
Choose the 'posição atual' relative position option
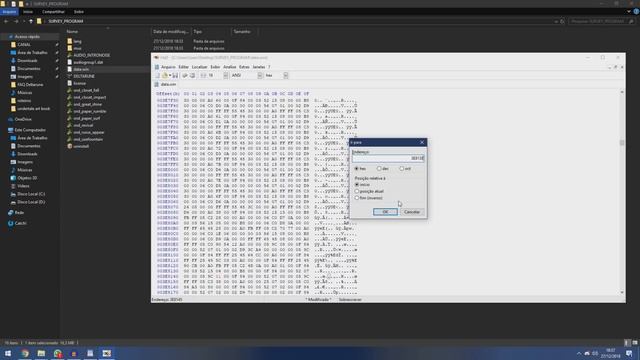click(357, 191)
